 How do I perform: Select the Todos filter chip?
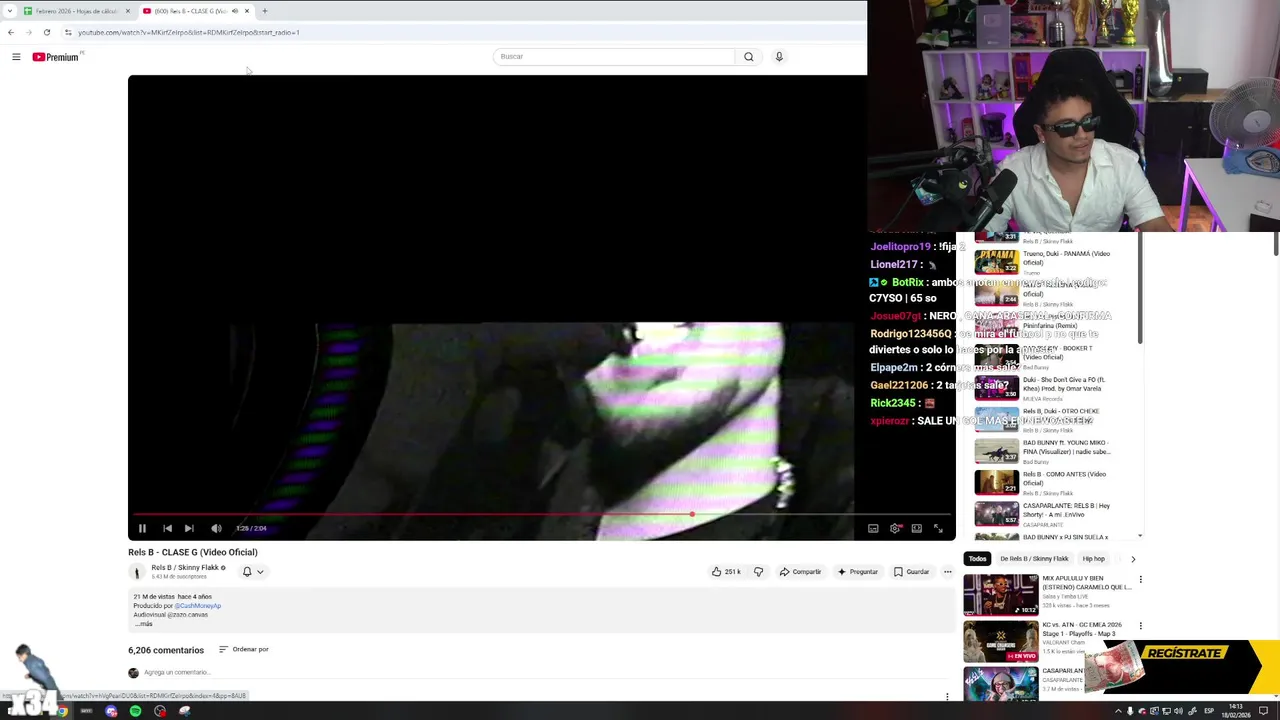[x=978, y=559]
